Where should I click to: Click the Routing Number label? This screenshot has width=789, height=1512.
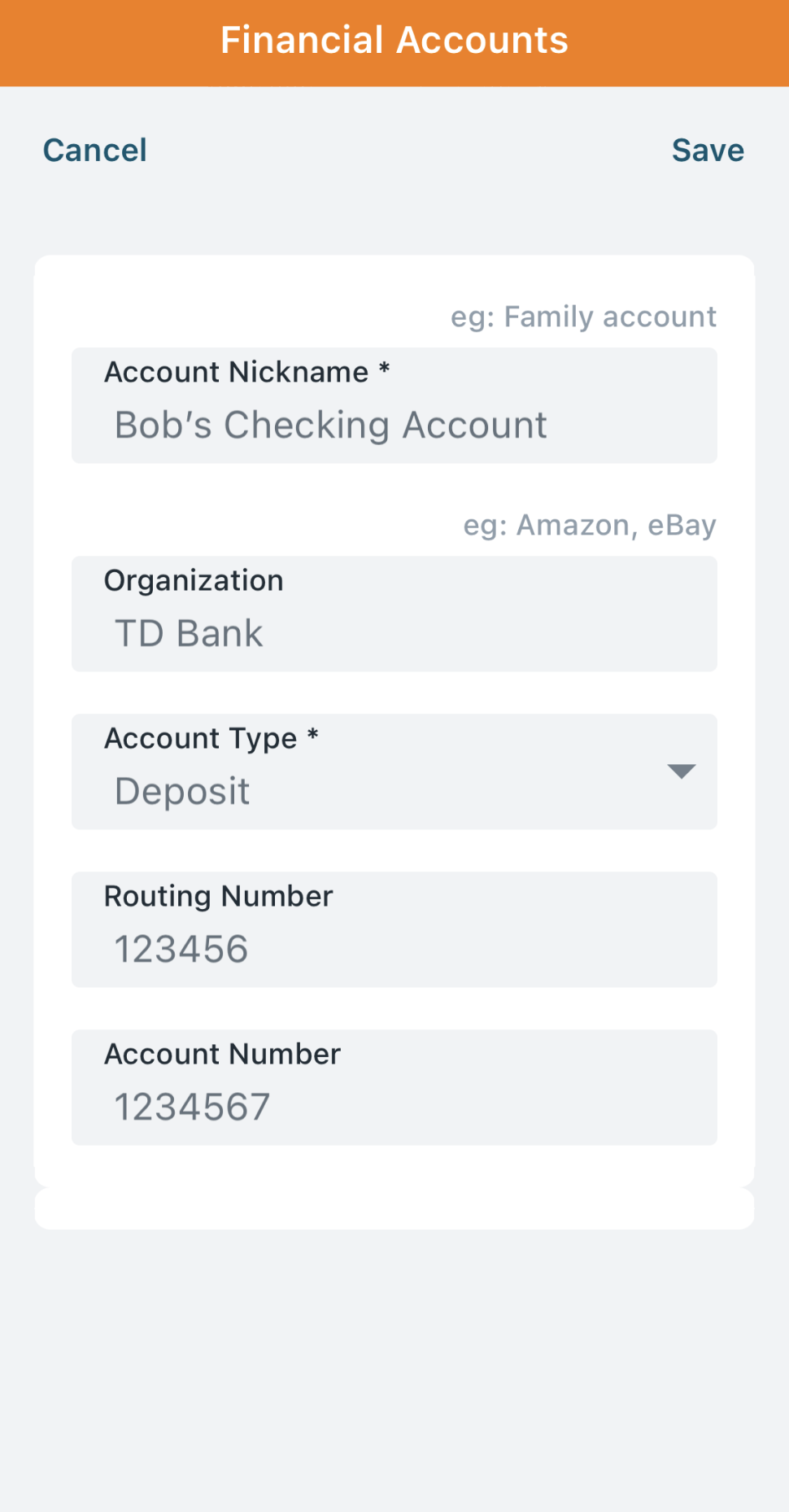click(x=219, y=896)
